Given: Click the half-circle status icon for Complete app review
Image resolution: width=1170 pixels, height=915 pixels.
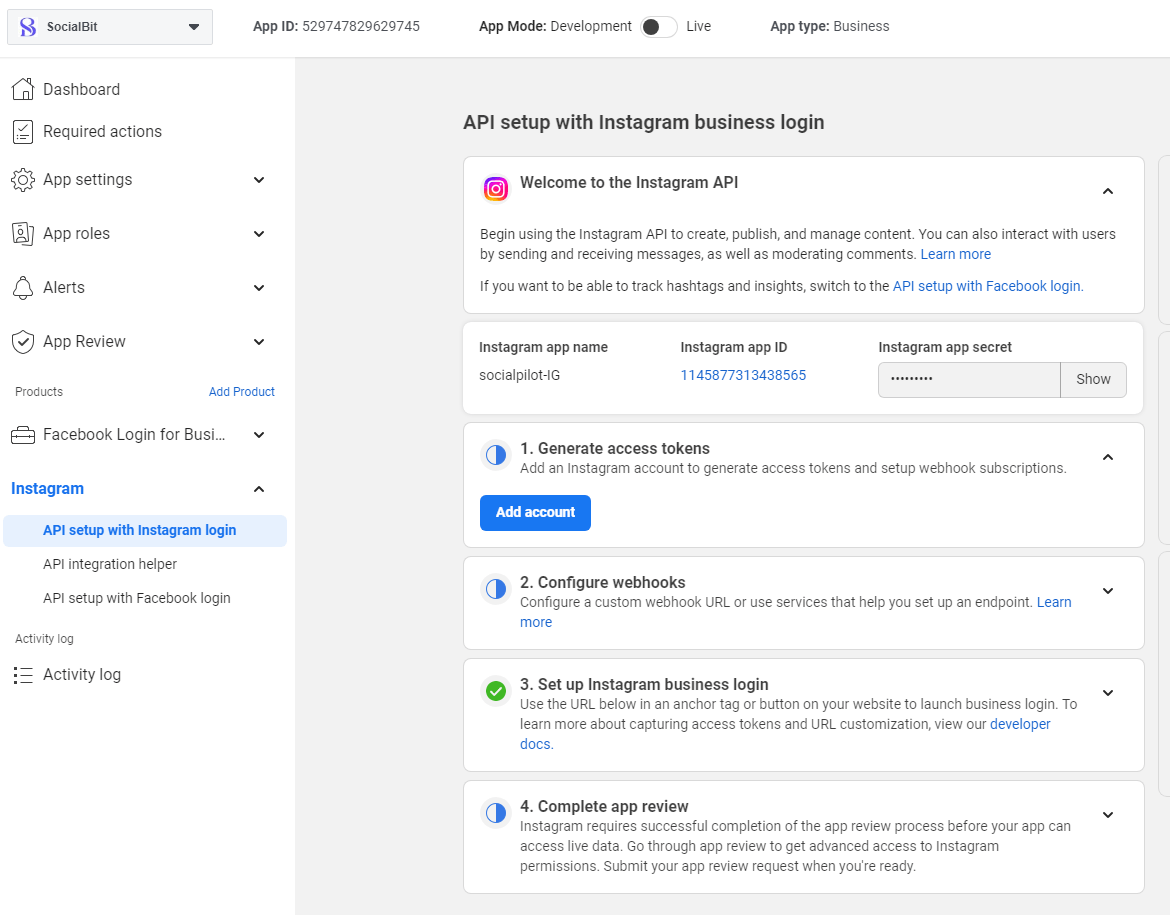Looking at the screenshot, I should point(496,813).
